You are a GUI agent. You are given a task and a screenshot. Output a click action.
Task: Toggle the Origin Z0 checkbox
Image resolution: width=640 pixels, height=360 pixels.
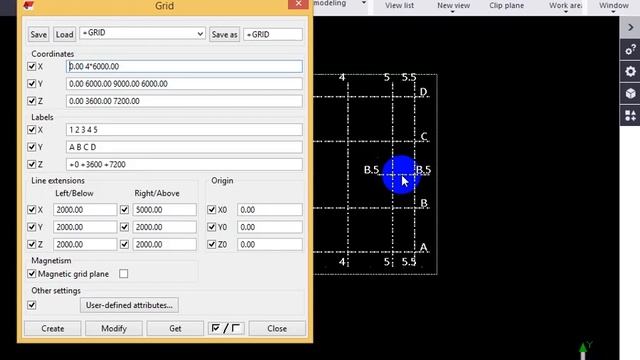click(211, 244)
